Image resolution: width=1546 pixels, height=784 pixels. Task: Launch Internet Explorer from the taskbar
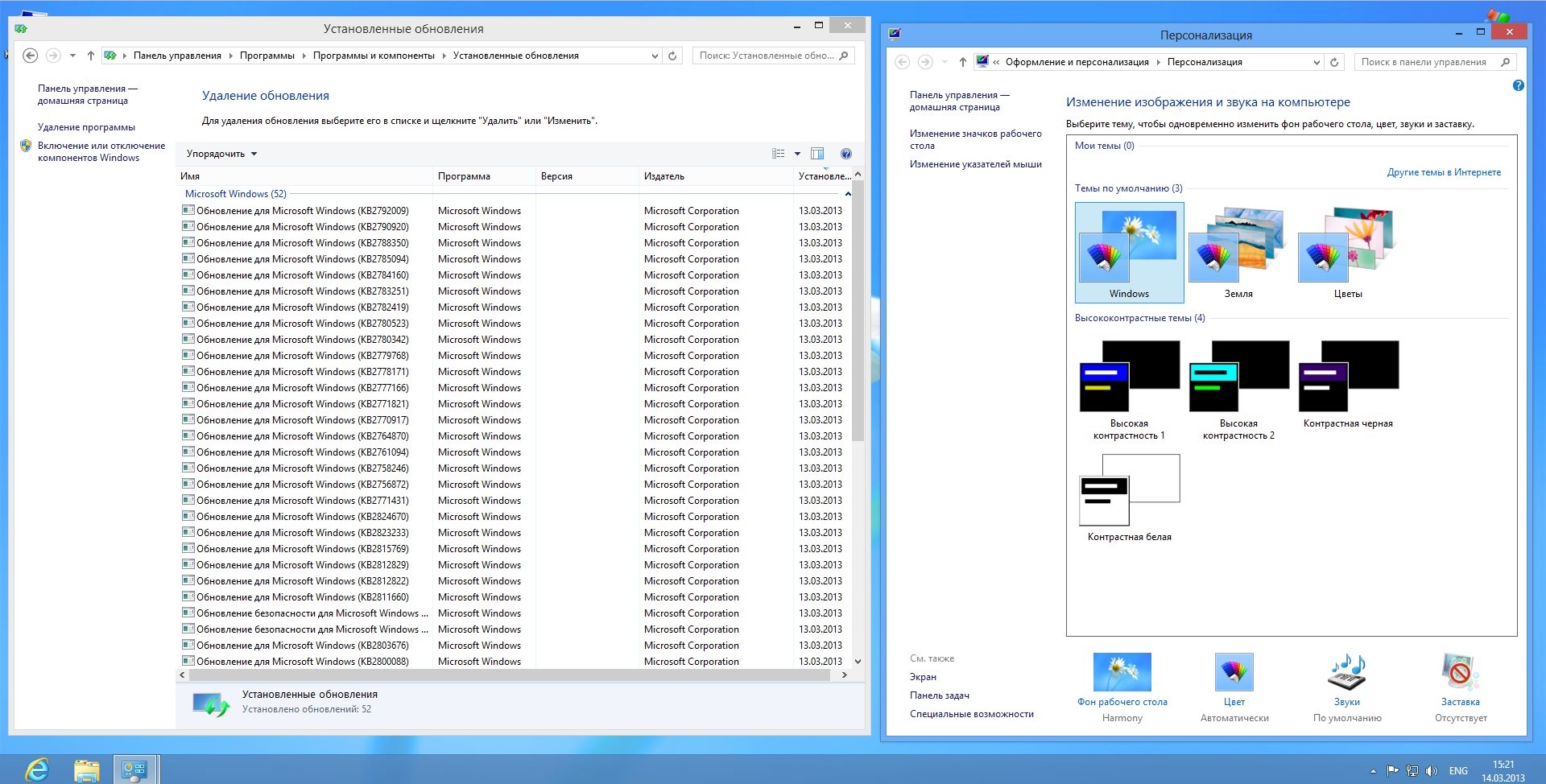[37, 770]
